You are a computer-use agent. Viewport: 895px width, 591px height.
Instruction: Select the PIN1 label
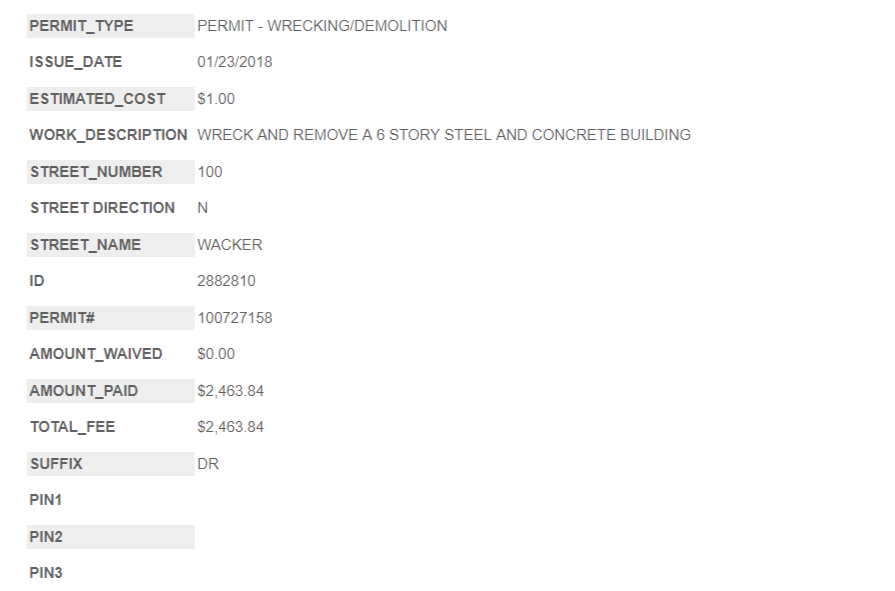pos(46,500)
